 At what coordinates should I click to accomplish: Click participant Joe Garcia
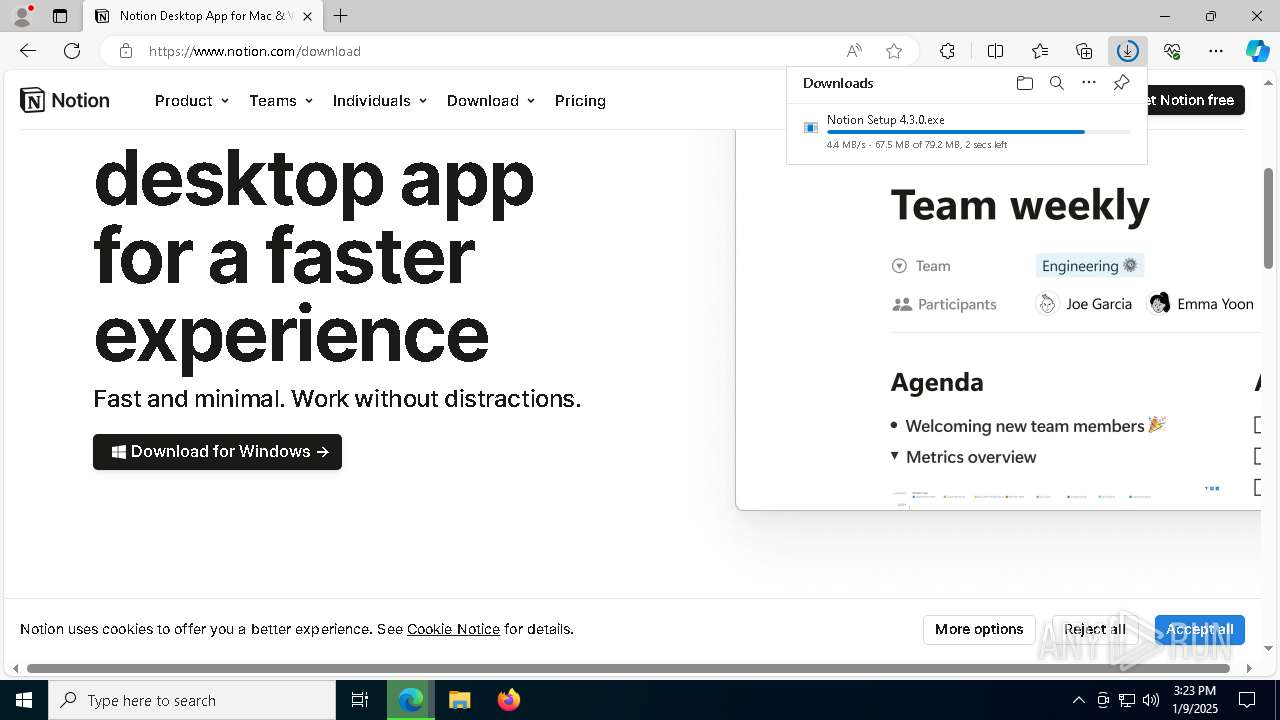pyautogui.click(x=1085, y=304)
